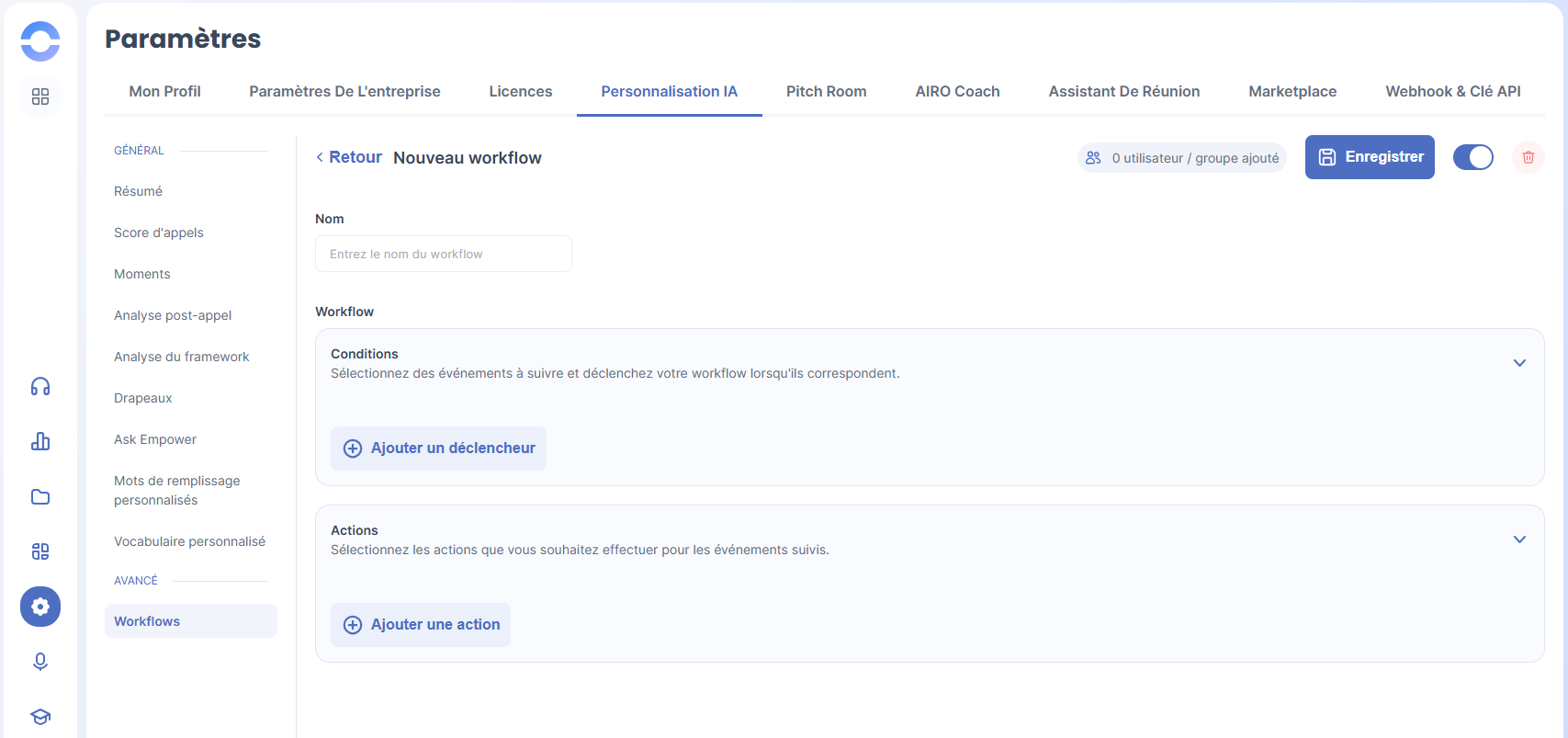Click the Enregistrer button
Image resolution: width=1568 pixels, height=738 pixels.
[1369, 157]
